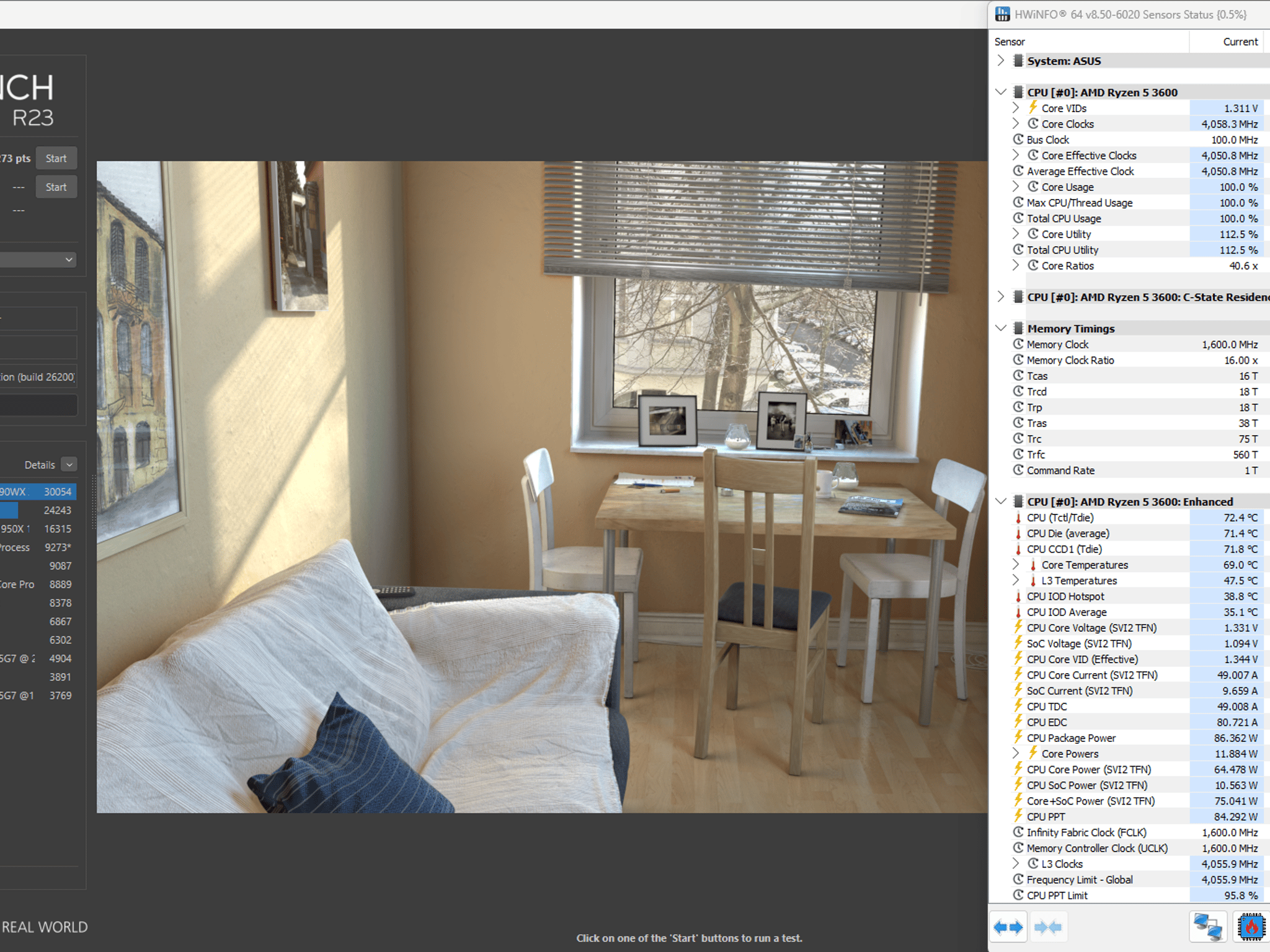Click the bolt icon beside CPU Package Power
Viewport: 1270px width, 952px height.
click(x=1018, y=738)
